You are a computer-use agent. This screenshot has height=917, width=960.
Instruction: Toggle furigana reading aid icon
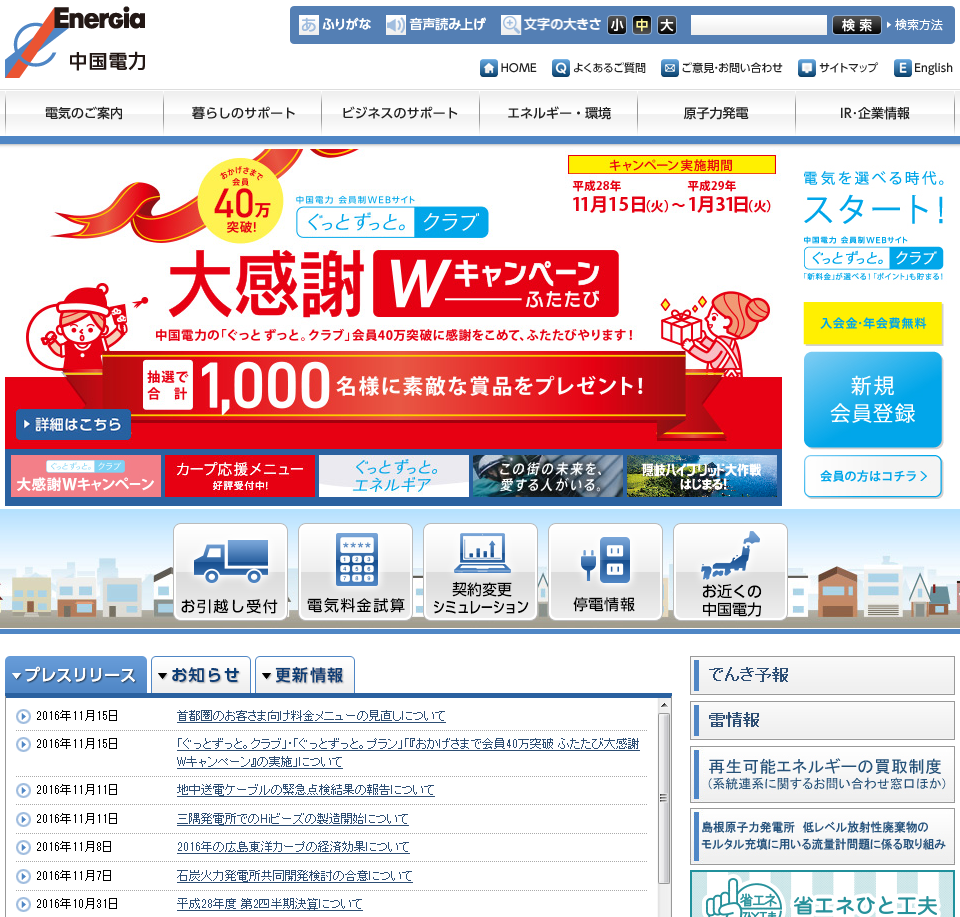[x=309, y=25]
